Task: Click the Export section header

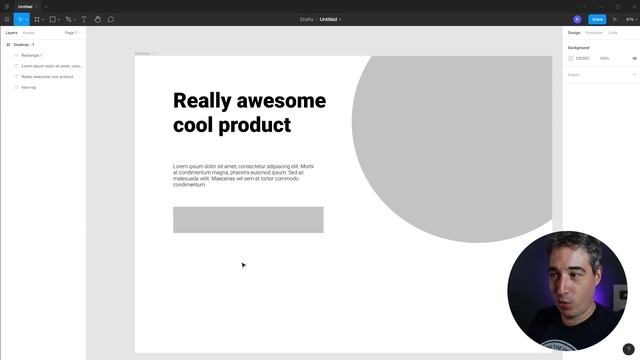Action: pyautogui.click(x=574, y=75)
